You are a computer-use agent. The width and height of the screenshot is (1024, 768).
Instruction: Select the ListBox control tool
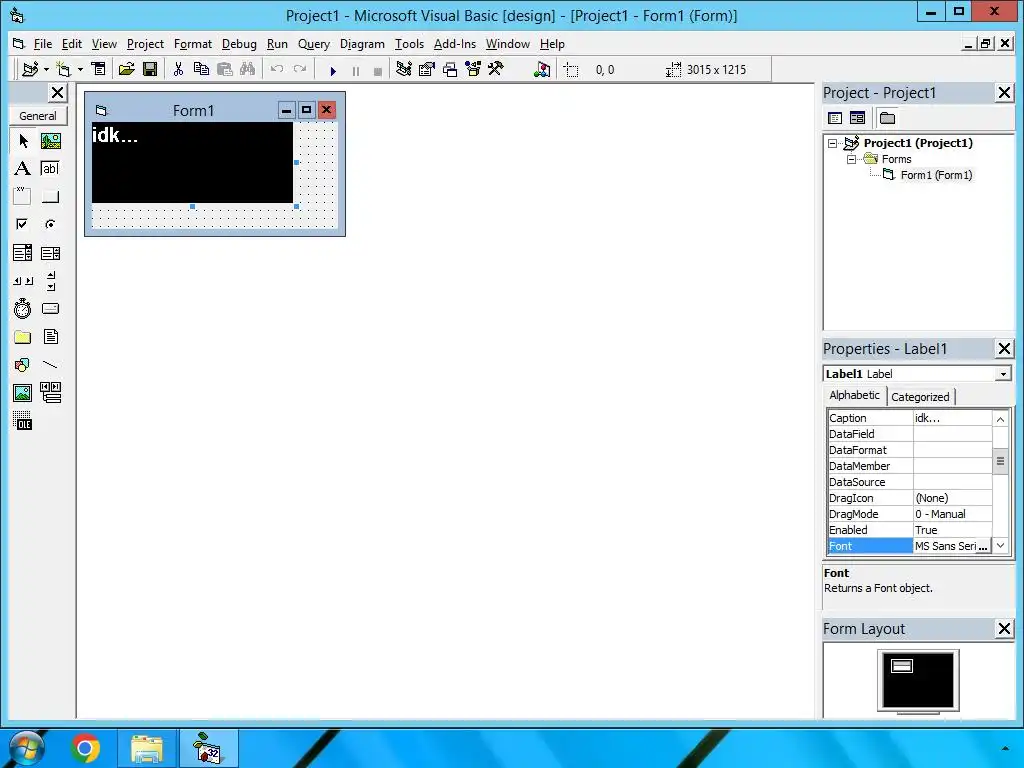coord(51,253)
